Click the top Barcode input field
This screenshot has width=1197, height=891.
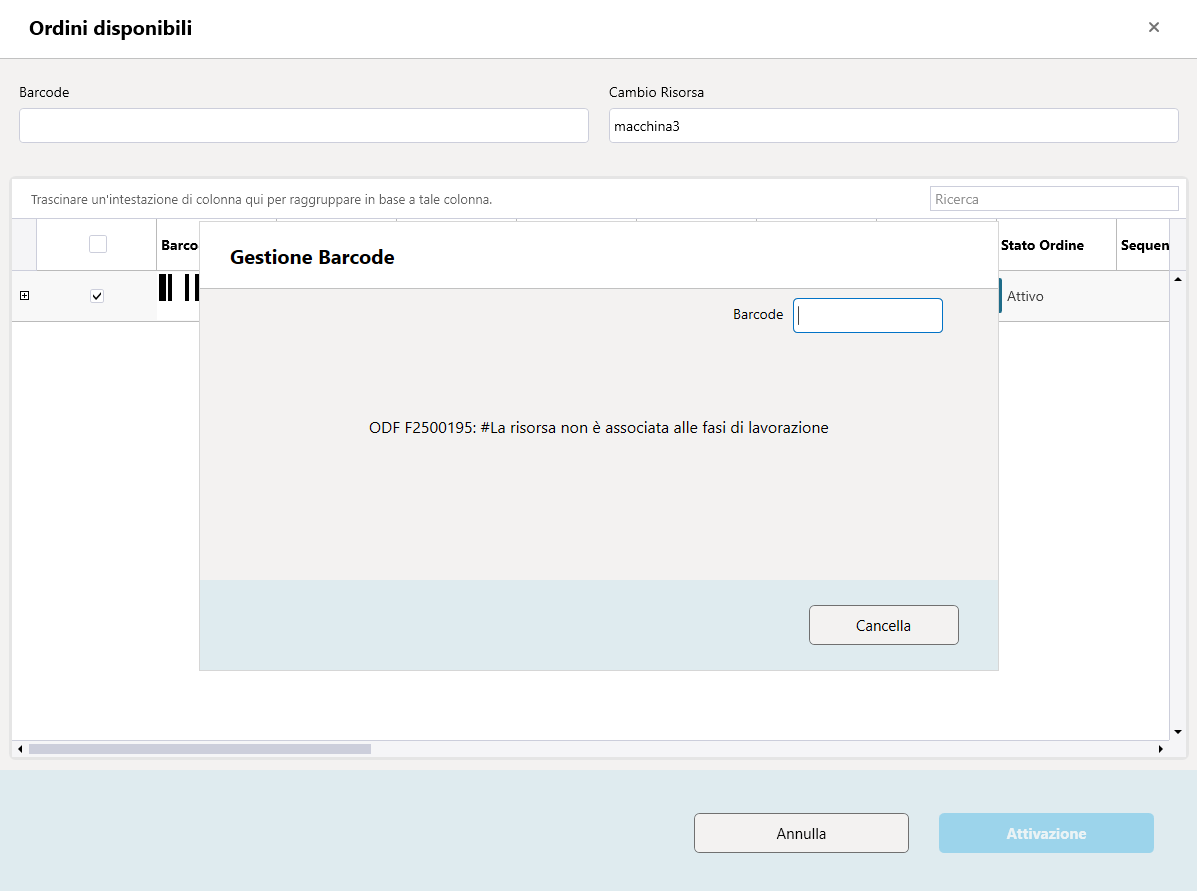coord(304,125)
